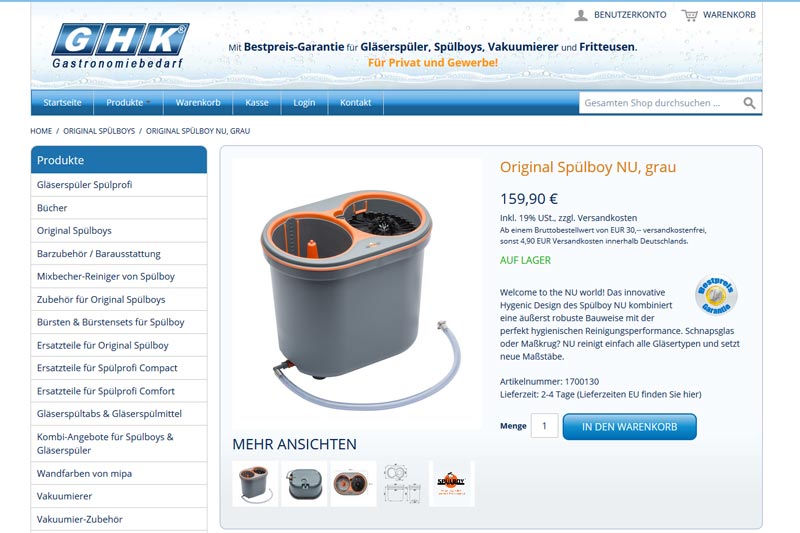Open Original Spülboys breadcrumb link
This screenshot has width=800, height=533.
[99, 131]
